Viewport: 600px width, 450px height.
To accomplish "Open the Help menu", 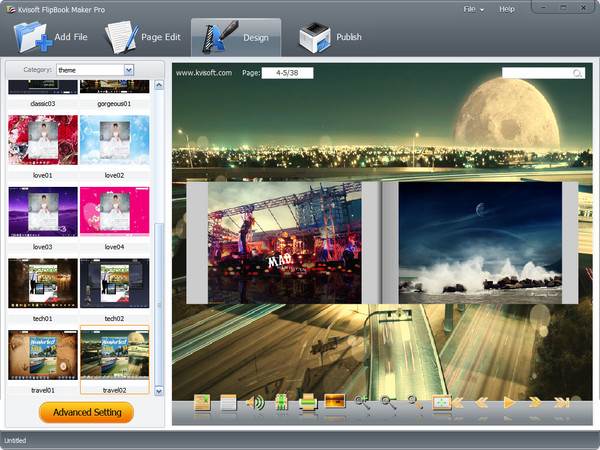I will pyautogui.click(x=507, y=9).
